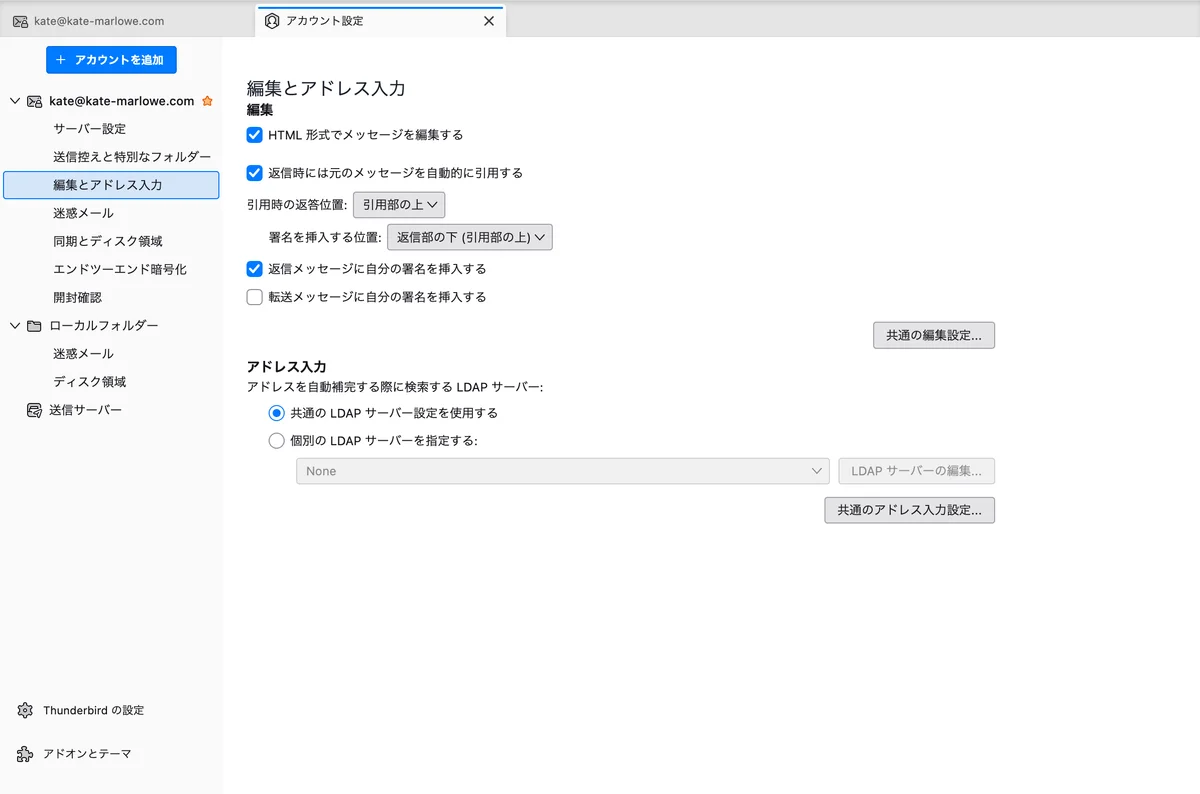
Task: Select 共通の LDAP サーバー設定を使用する radio
Action: coord(277,413)
